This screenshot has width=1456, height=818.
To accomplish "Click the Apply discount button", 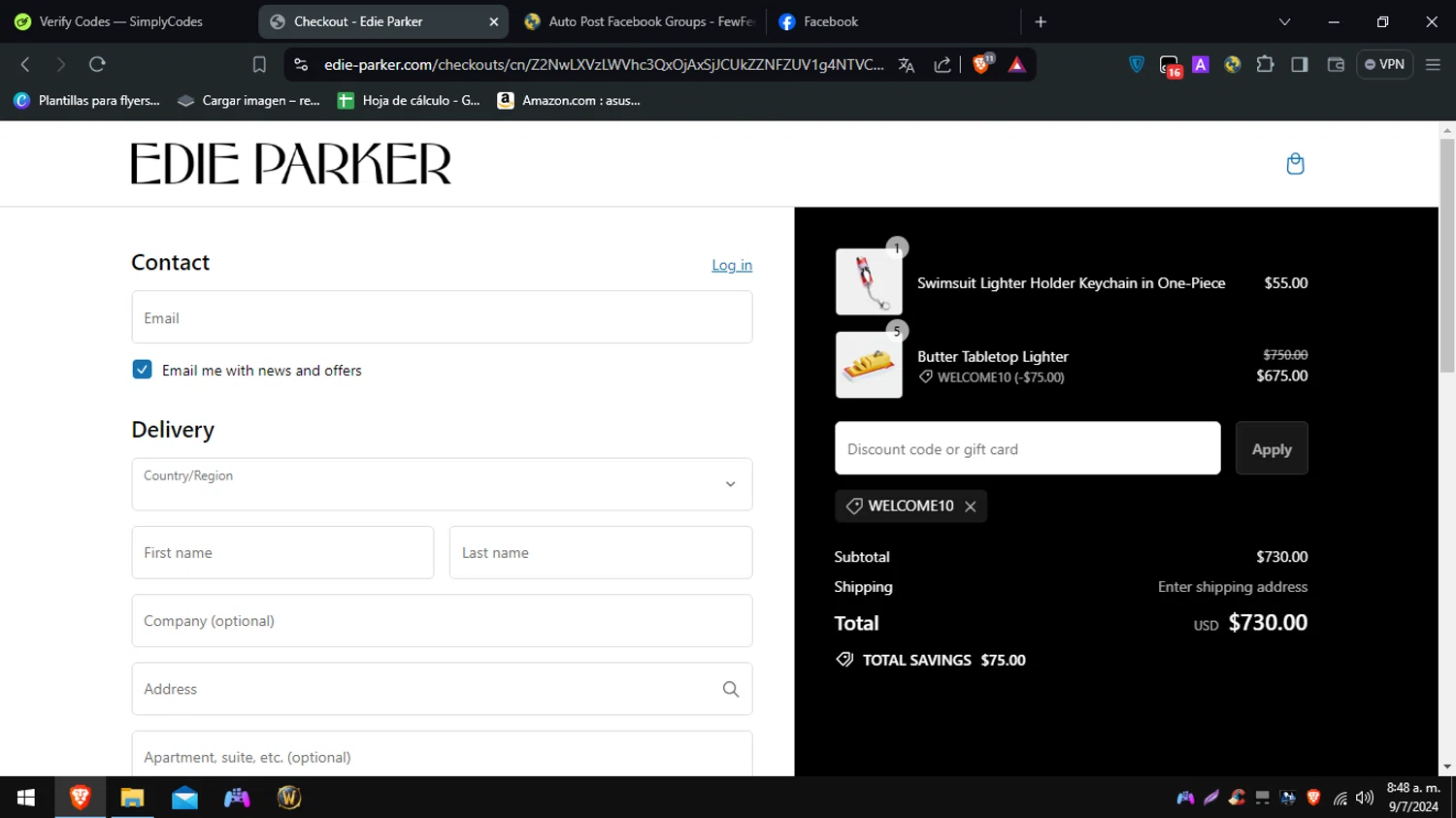I will [x=1272, y=448].
